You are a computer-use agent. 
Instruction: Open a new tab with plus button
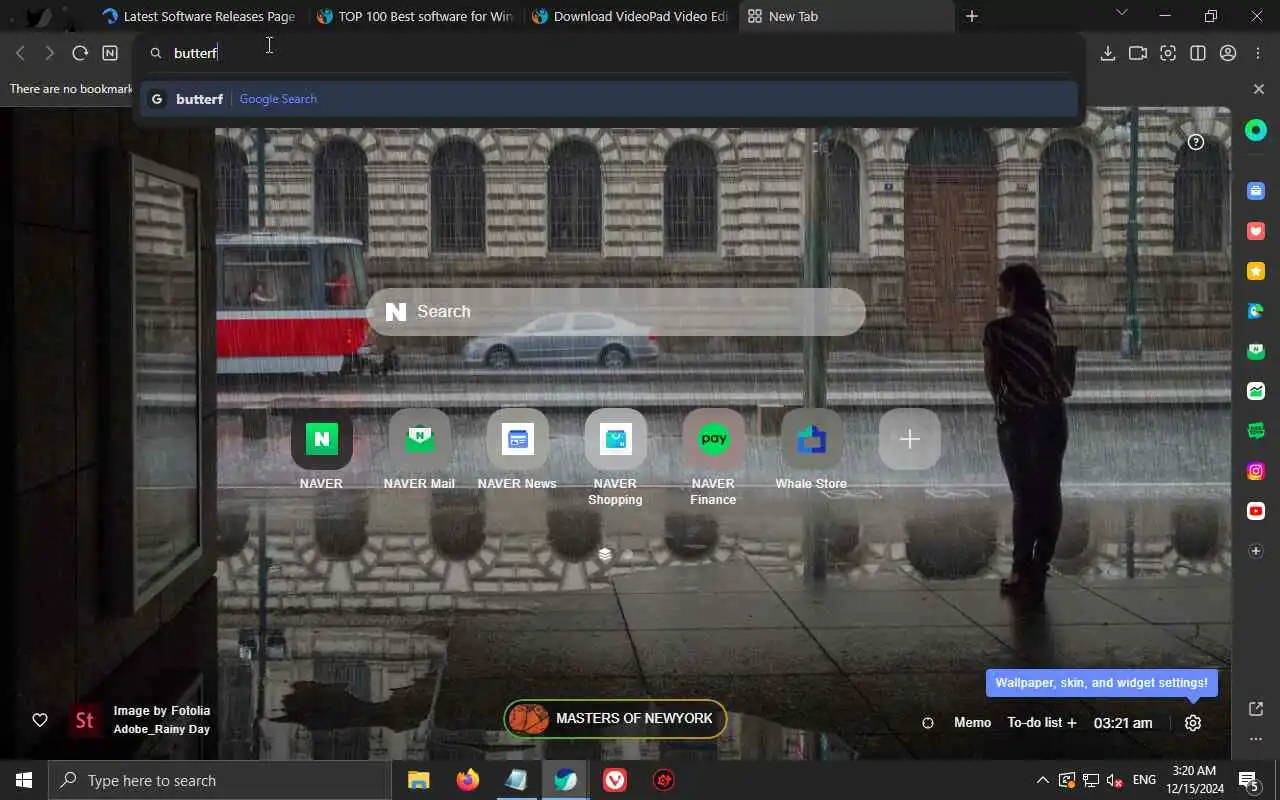[972, 16]
